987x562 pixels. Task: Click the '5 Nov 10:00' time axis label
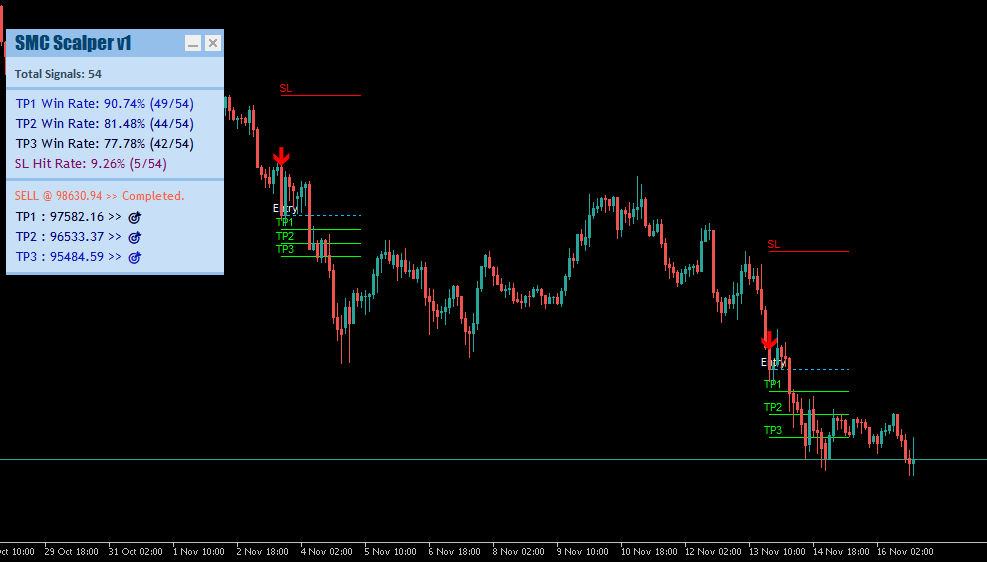390,552
